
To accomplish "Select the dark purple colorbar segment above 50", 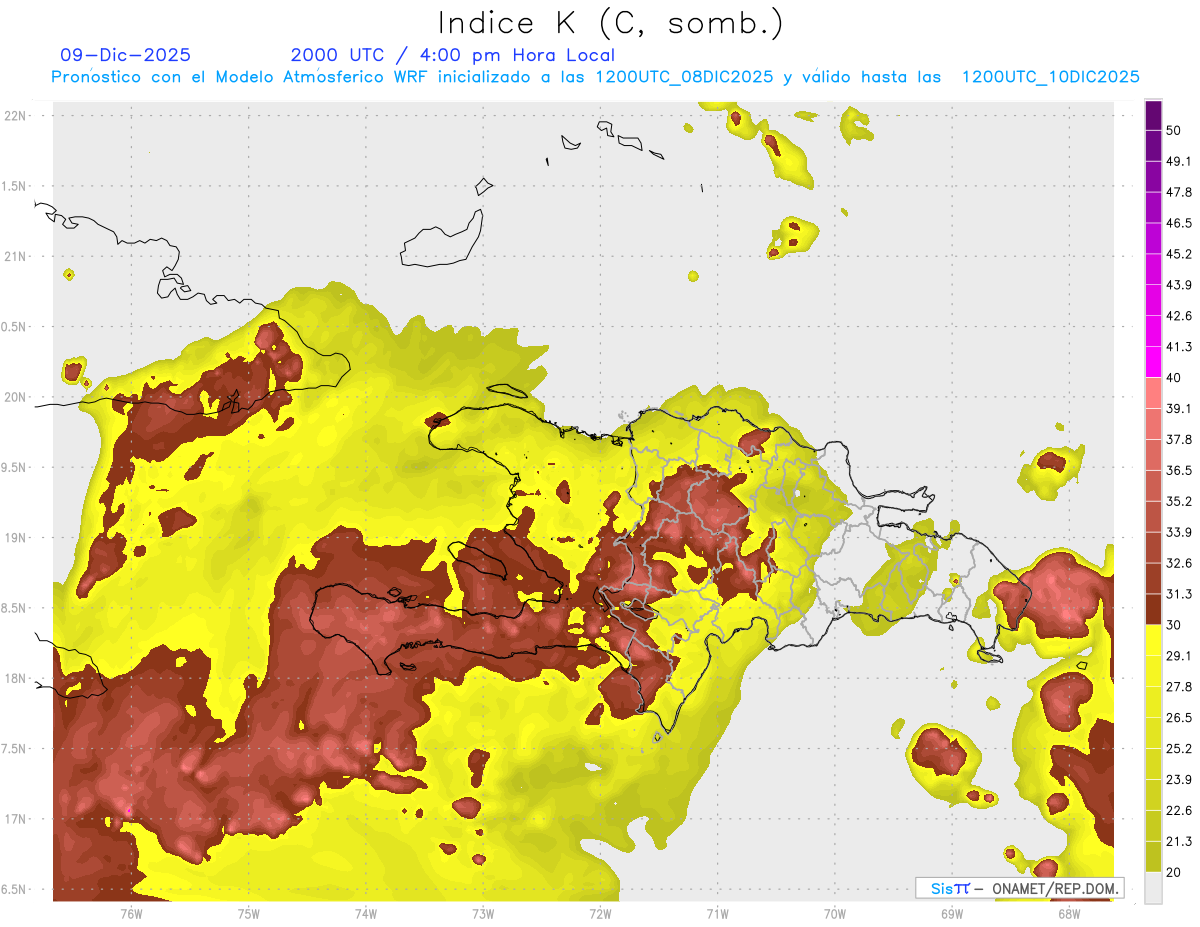I will coord(1153,115).
